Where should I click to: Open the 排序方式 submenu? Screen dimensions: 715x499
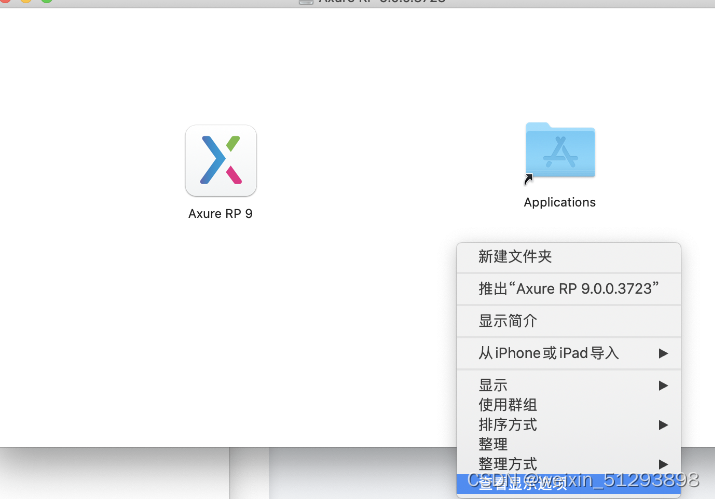(x=569, y=425)
